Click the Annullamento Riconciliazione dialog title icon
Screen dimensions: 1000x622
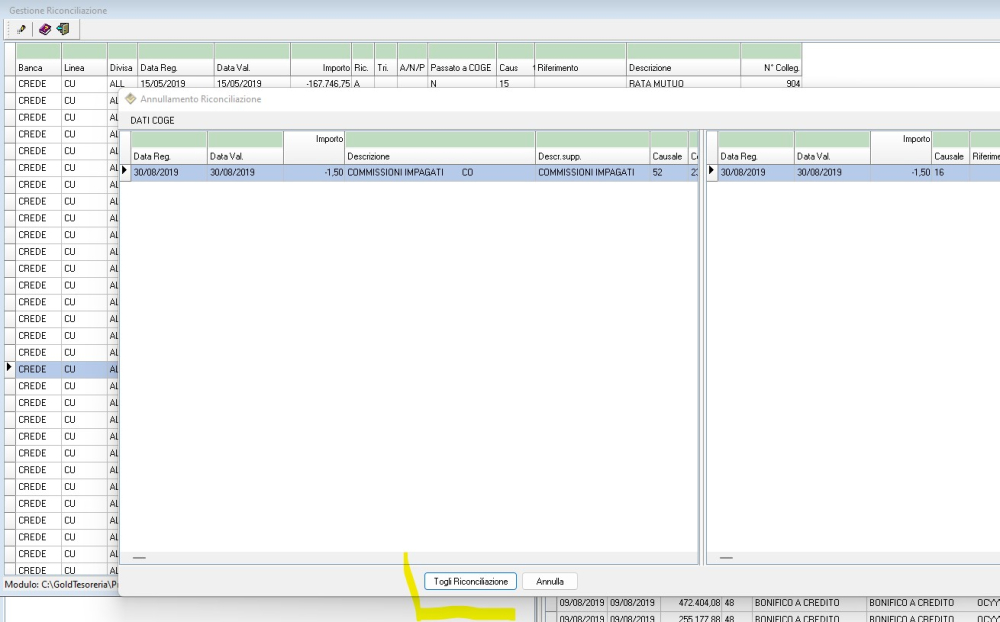pos(130,99)
